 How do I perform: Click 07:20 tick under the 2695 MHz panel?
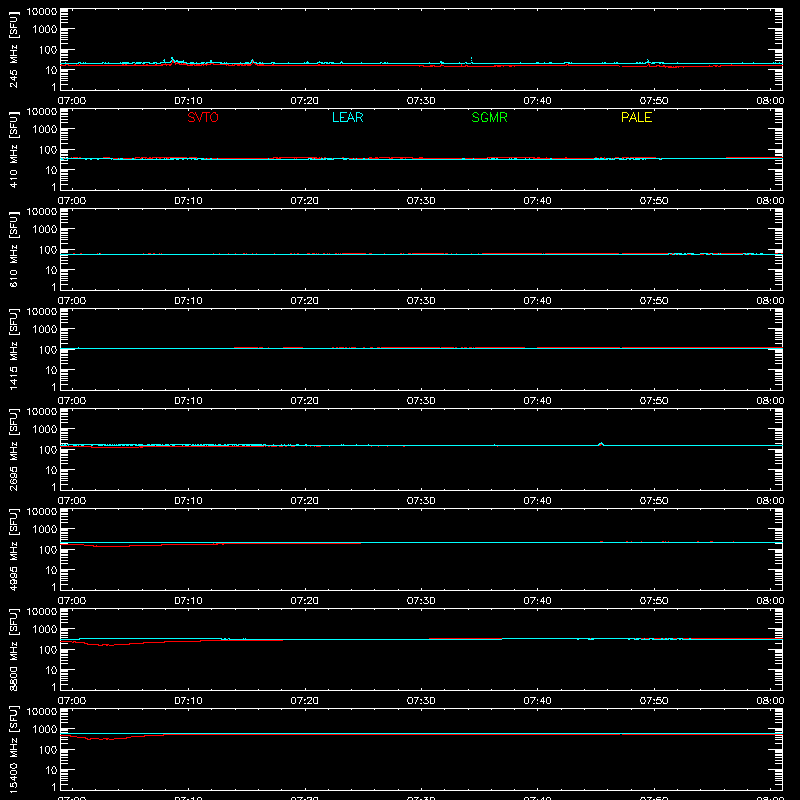305,501
